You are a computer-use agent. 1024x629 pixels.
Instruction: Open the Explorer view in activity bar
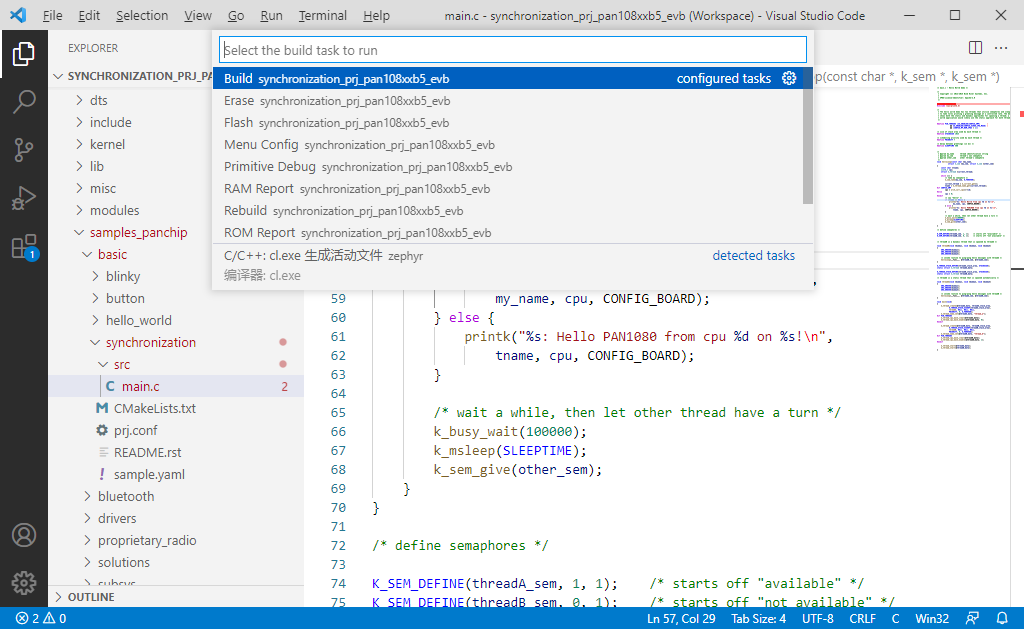coord(24,54)
